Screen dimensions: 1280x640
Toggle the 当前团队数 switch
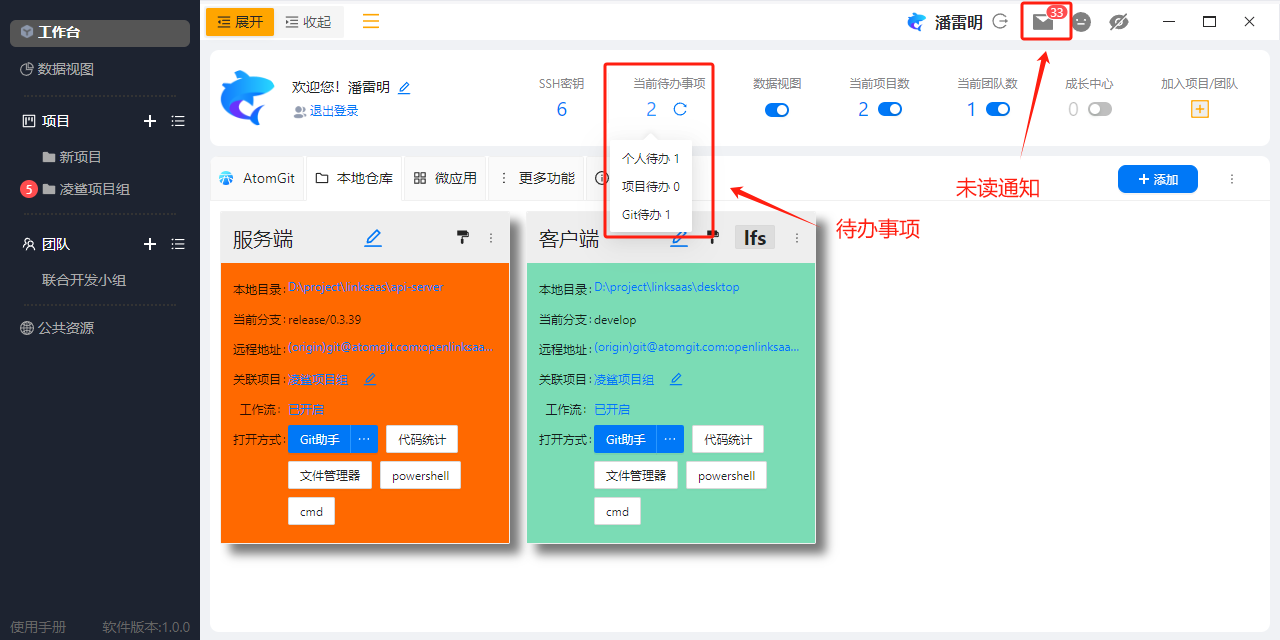pos(998,109)
